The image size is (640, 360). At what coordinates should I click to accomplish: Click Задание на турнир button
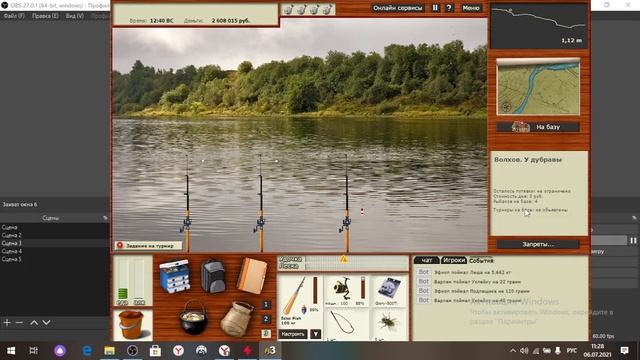149,245
